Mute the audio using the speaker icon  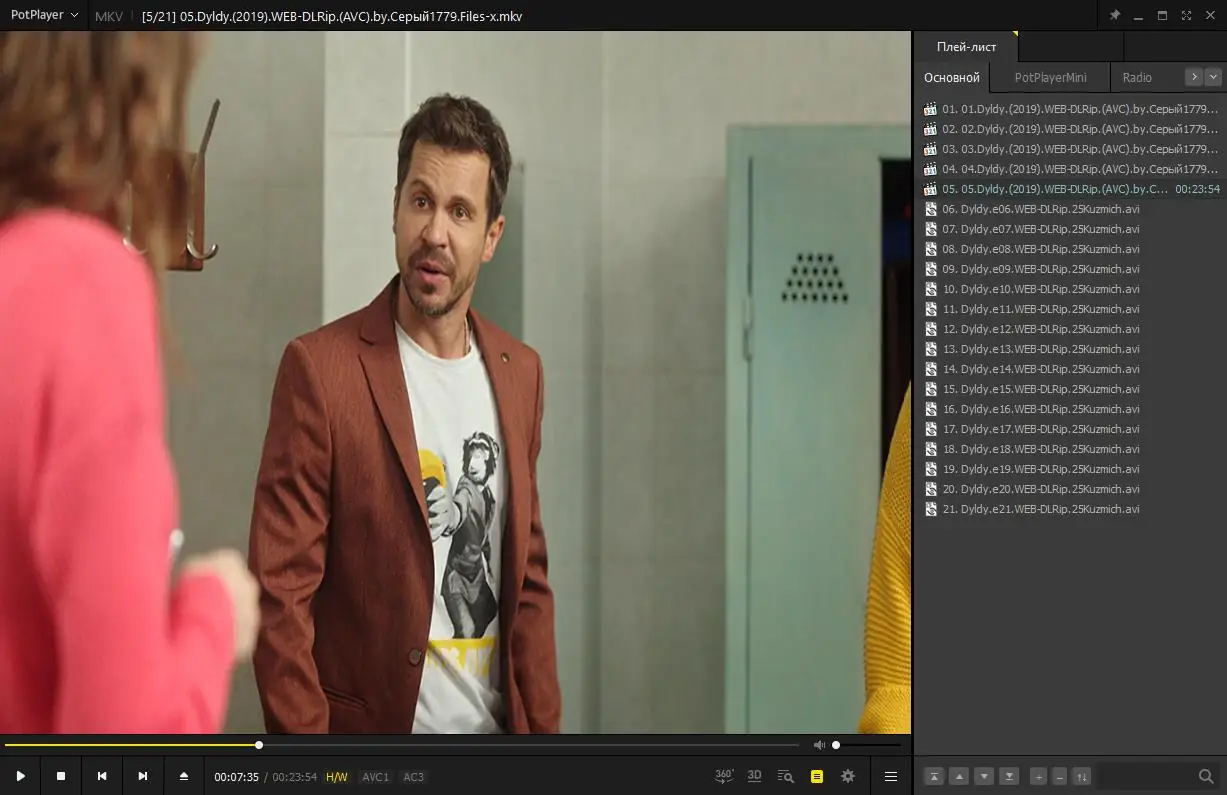click(x=819, y=745)
